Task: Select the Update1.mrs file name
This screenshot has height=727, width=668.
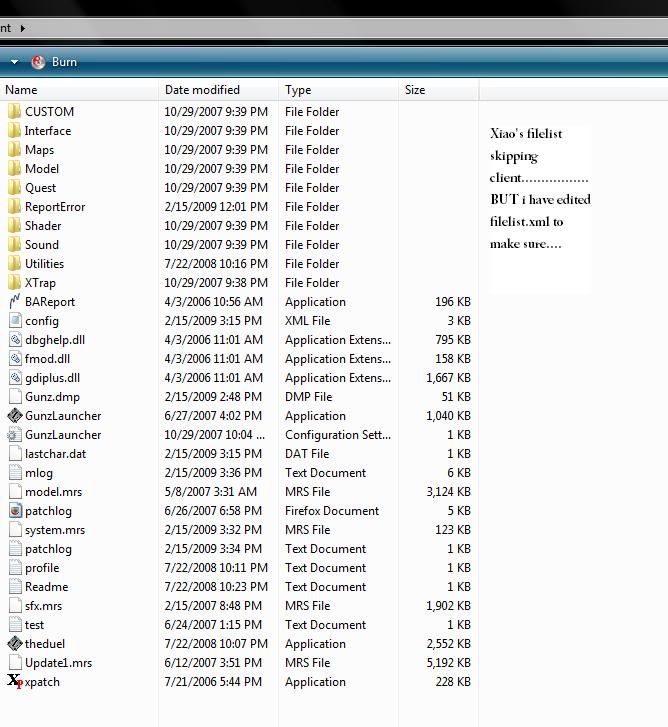Action: (58, 663)
